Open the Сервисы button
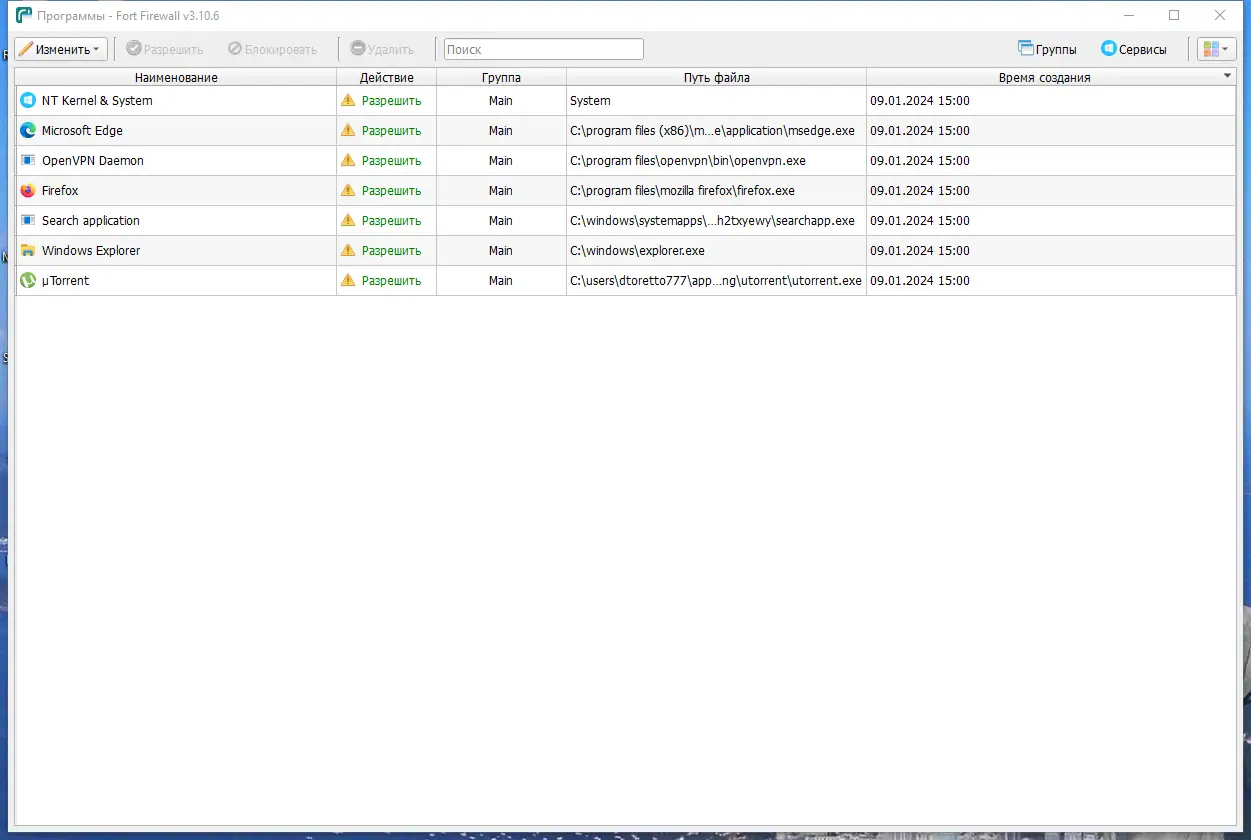 tap(1134, 49)
